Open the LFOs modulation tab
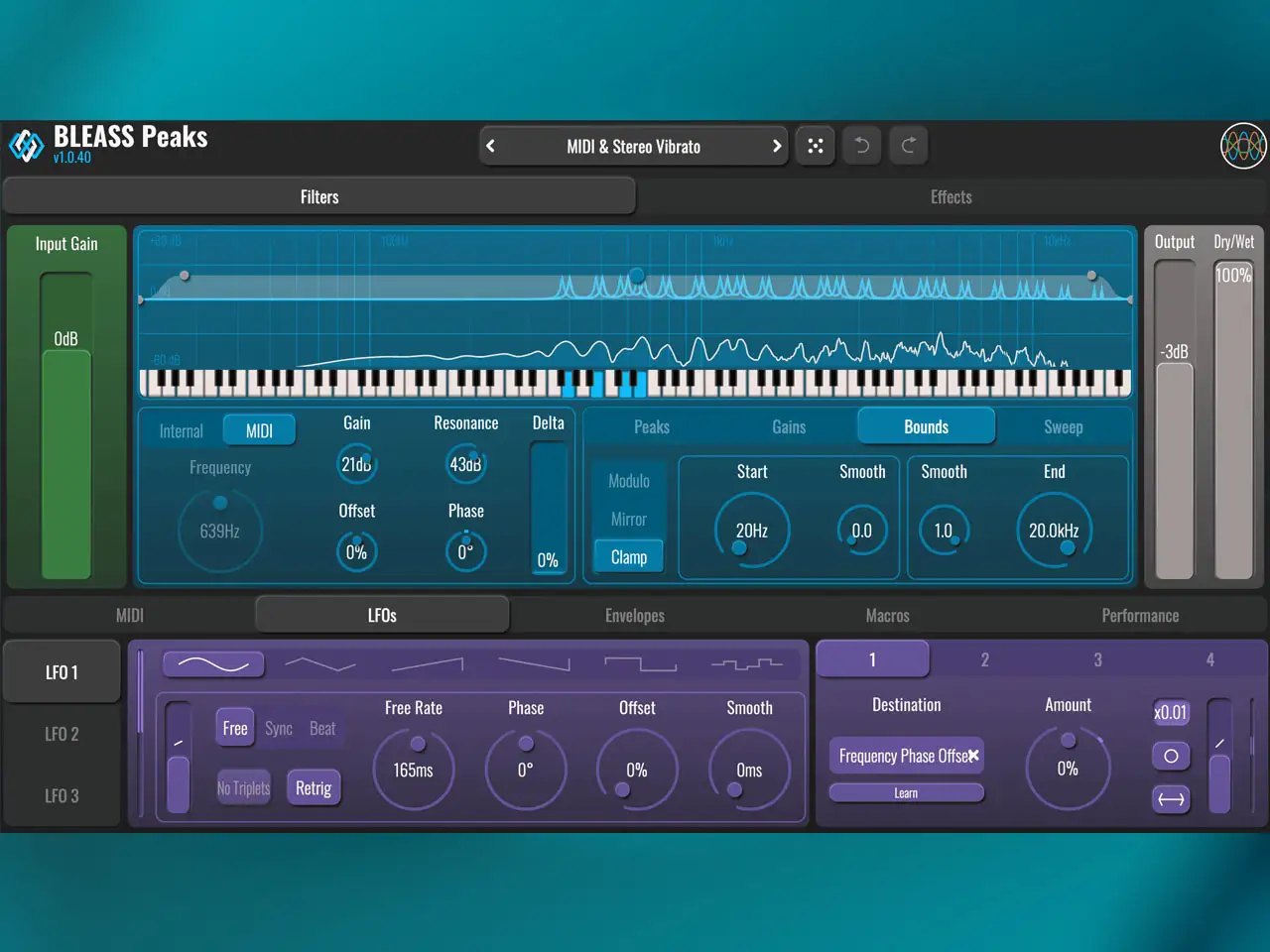 (x=382, y=615)
